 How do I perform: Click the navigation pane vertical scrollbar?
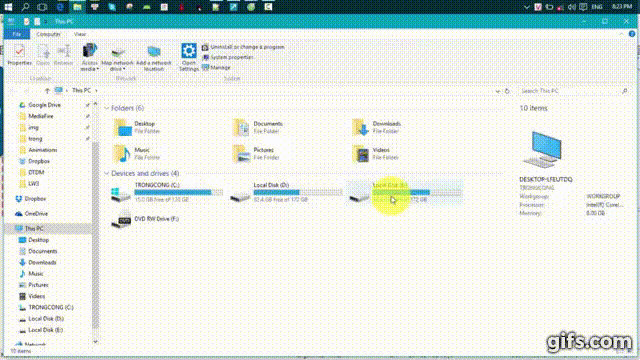coord(96,235)
